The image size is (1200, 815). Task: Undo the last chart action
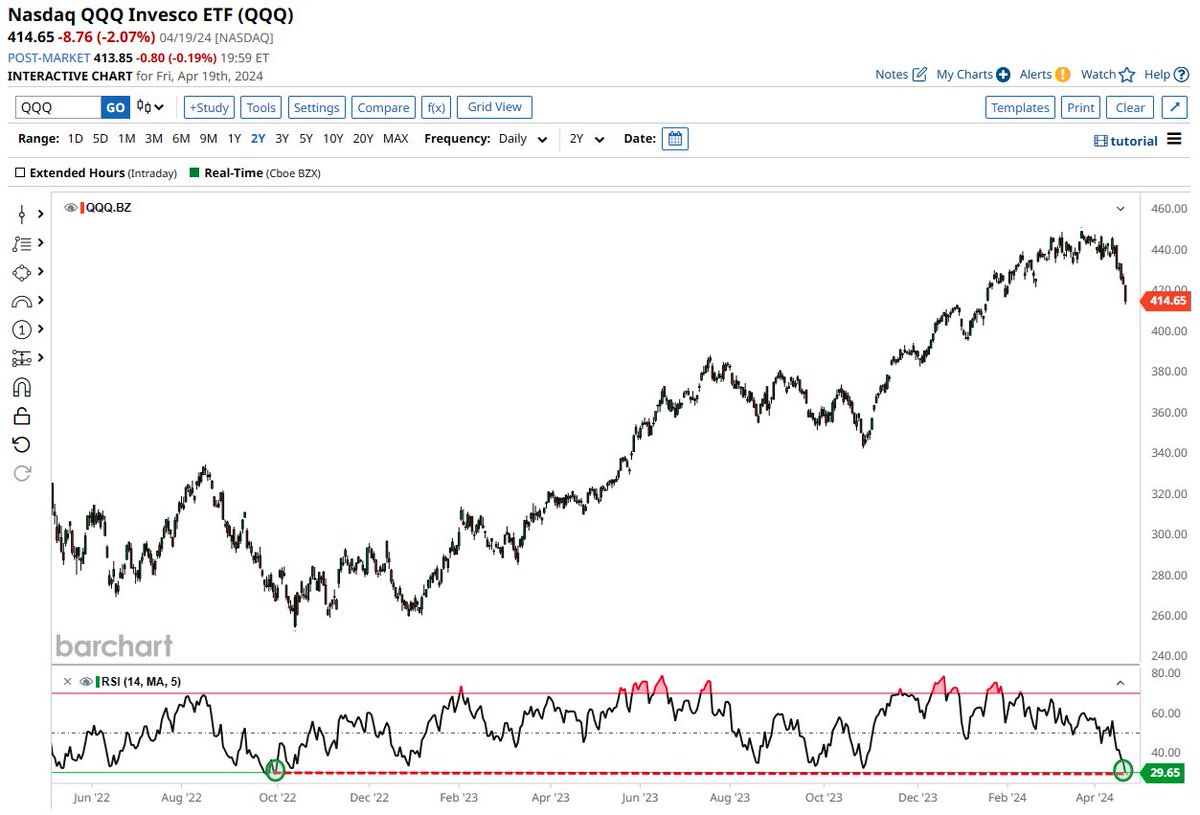click(x=22, y=445)
